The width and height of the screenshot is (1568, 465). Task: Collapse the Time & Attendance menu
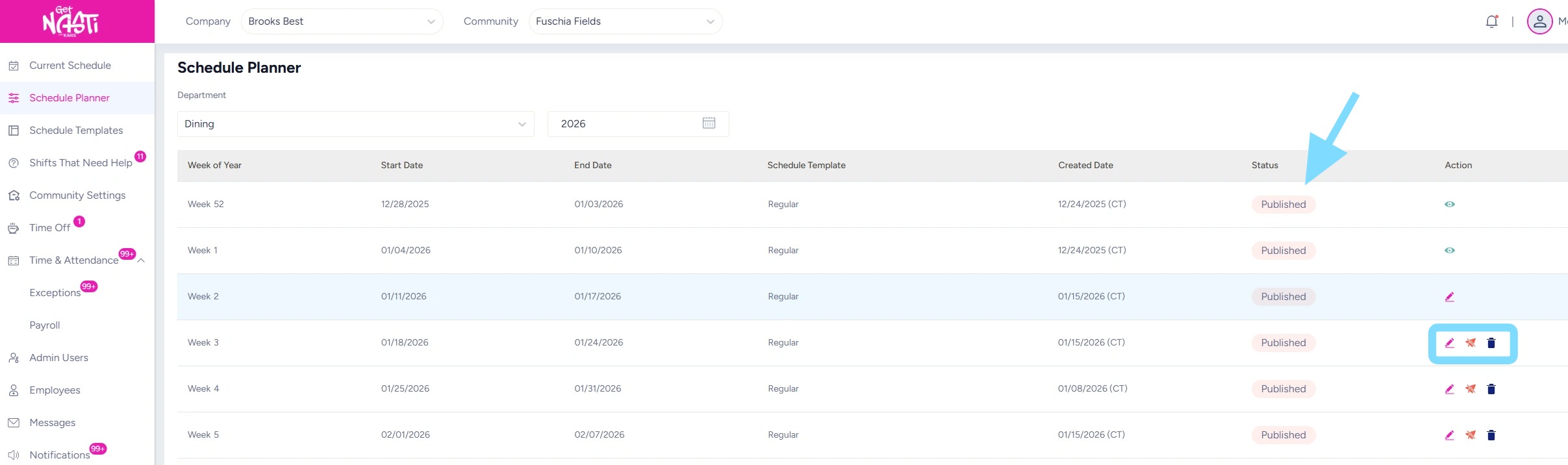(x=141, y=260)
